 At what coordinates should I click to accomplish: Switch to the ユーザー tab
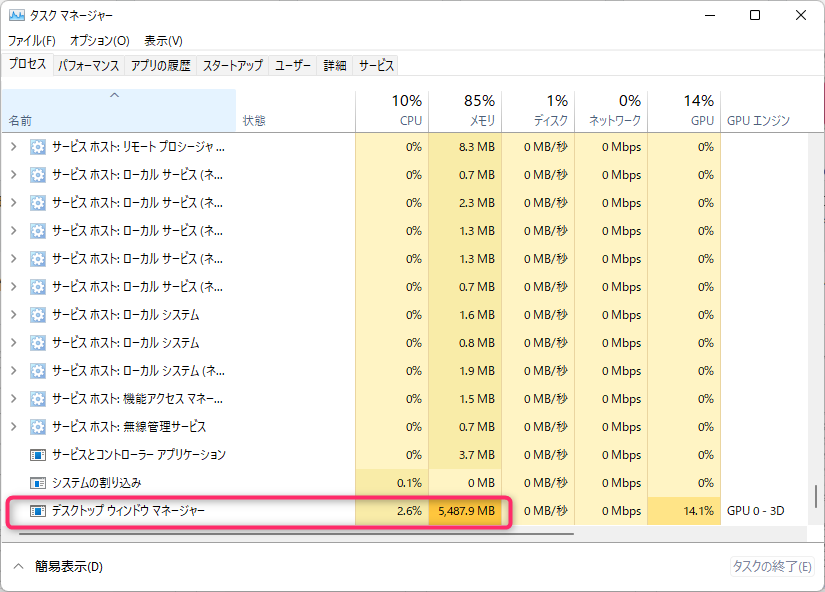coord(293,66)
